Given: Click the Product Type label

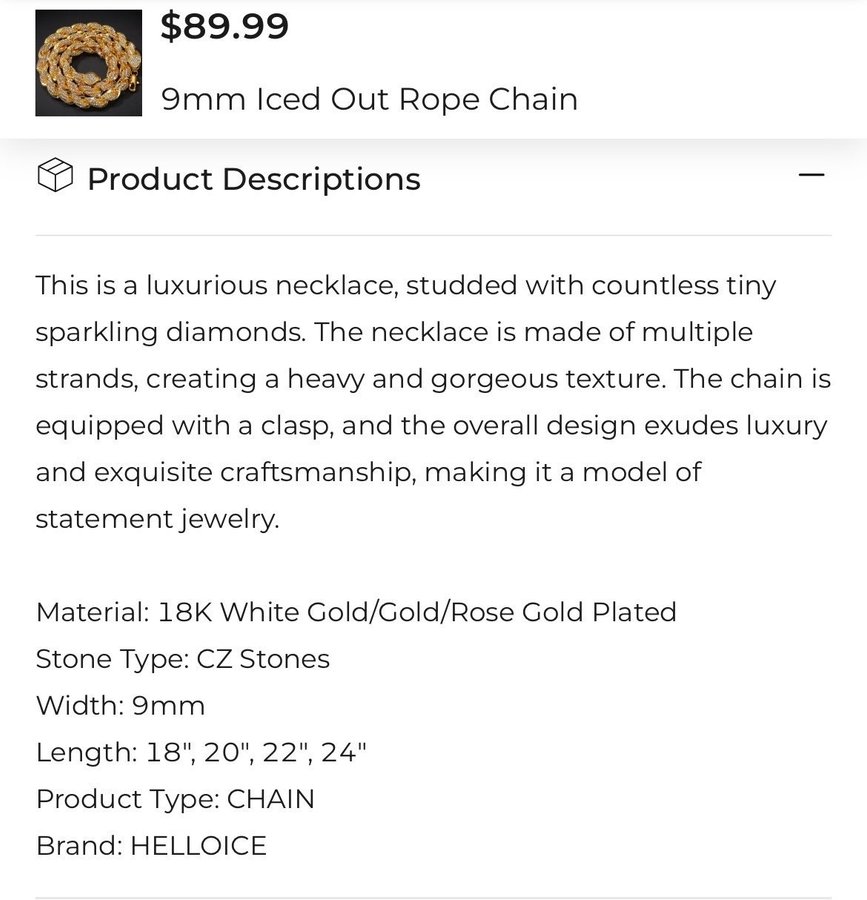Looking at the screenshot, I should click(126, 799).
